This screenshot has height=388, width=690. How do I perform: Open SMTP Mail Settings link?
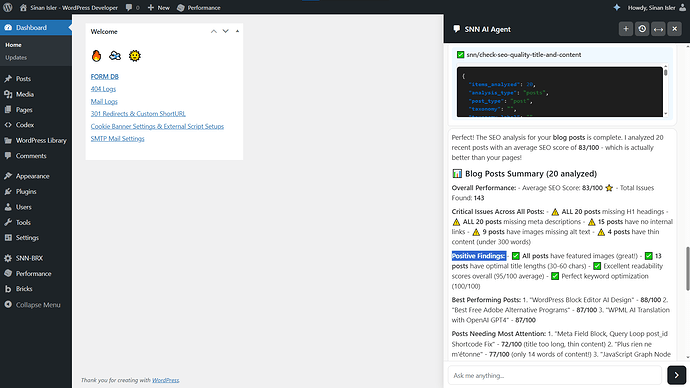coord(117,139)
